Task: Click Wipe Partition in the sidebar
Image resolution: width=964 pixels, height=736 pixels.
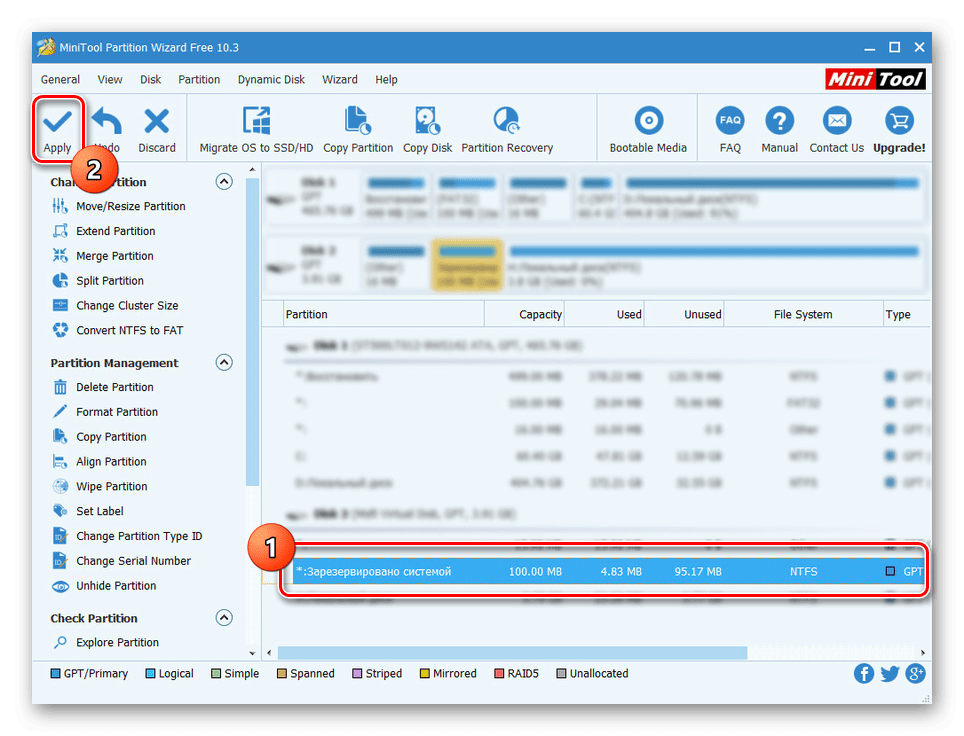Action: click(x=111, y=487)
